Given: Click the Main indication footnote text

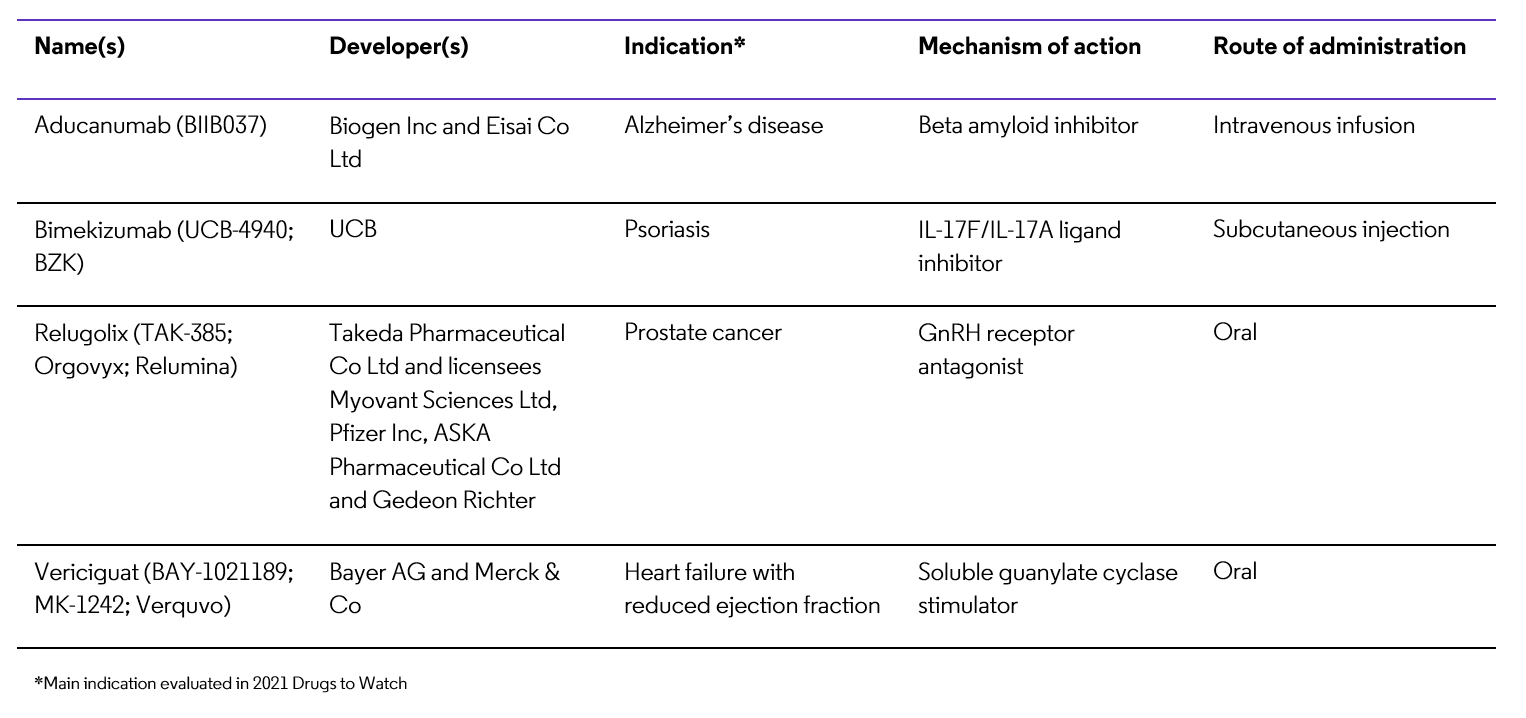Looking at the screenshot, I should coord(221,684).
